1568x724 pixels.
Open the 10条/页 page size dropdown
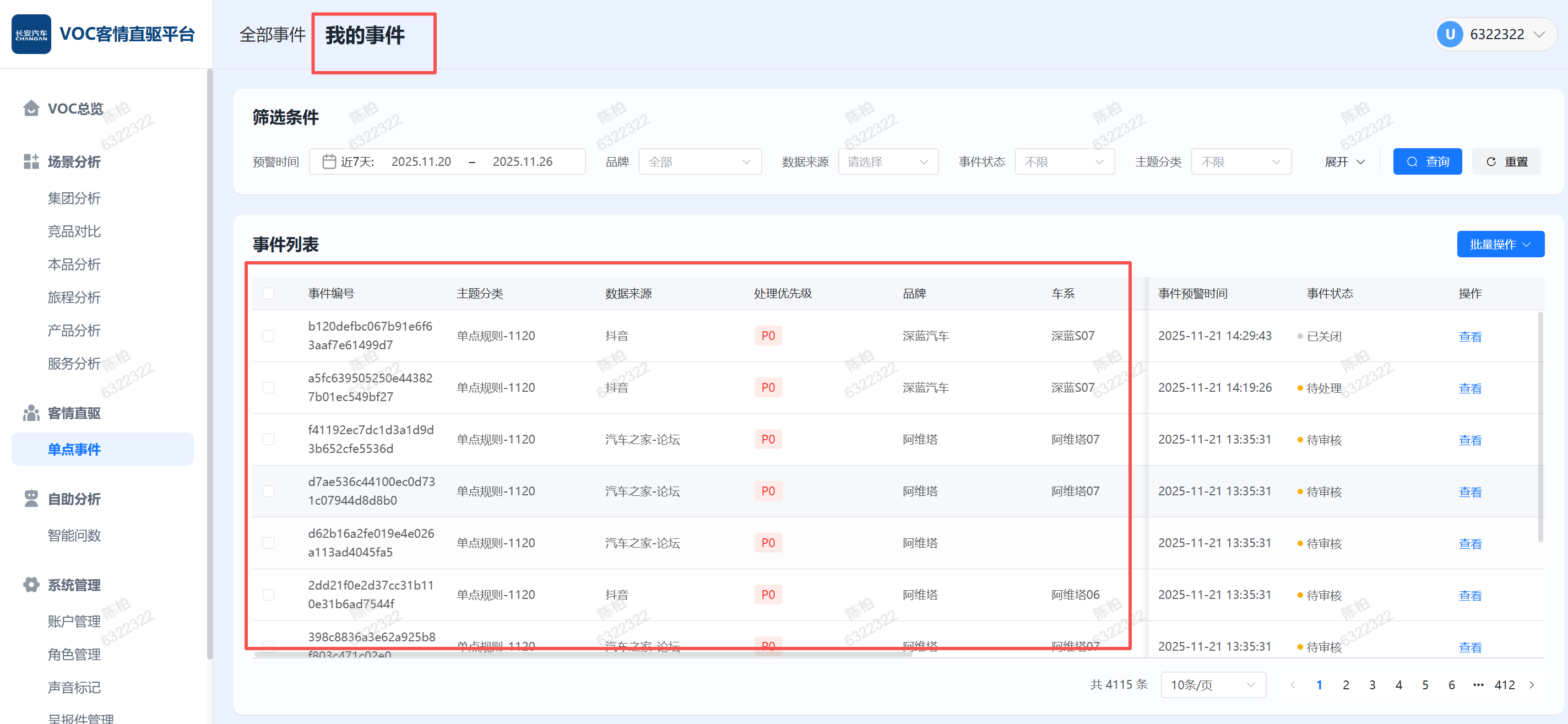click(1213, 685)
